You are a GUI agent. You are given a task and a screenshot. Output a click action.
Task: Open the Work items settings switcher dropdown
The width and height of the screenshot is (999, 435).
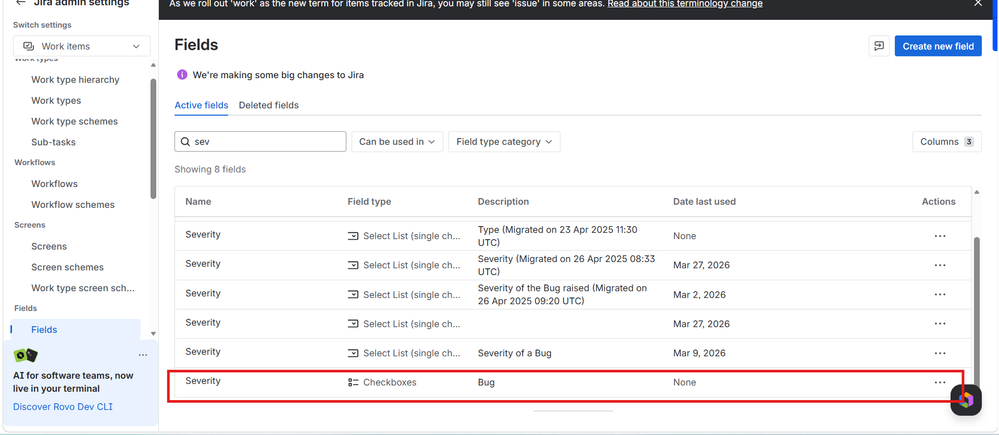82,46
